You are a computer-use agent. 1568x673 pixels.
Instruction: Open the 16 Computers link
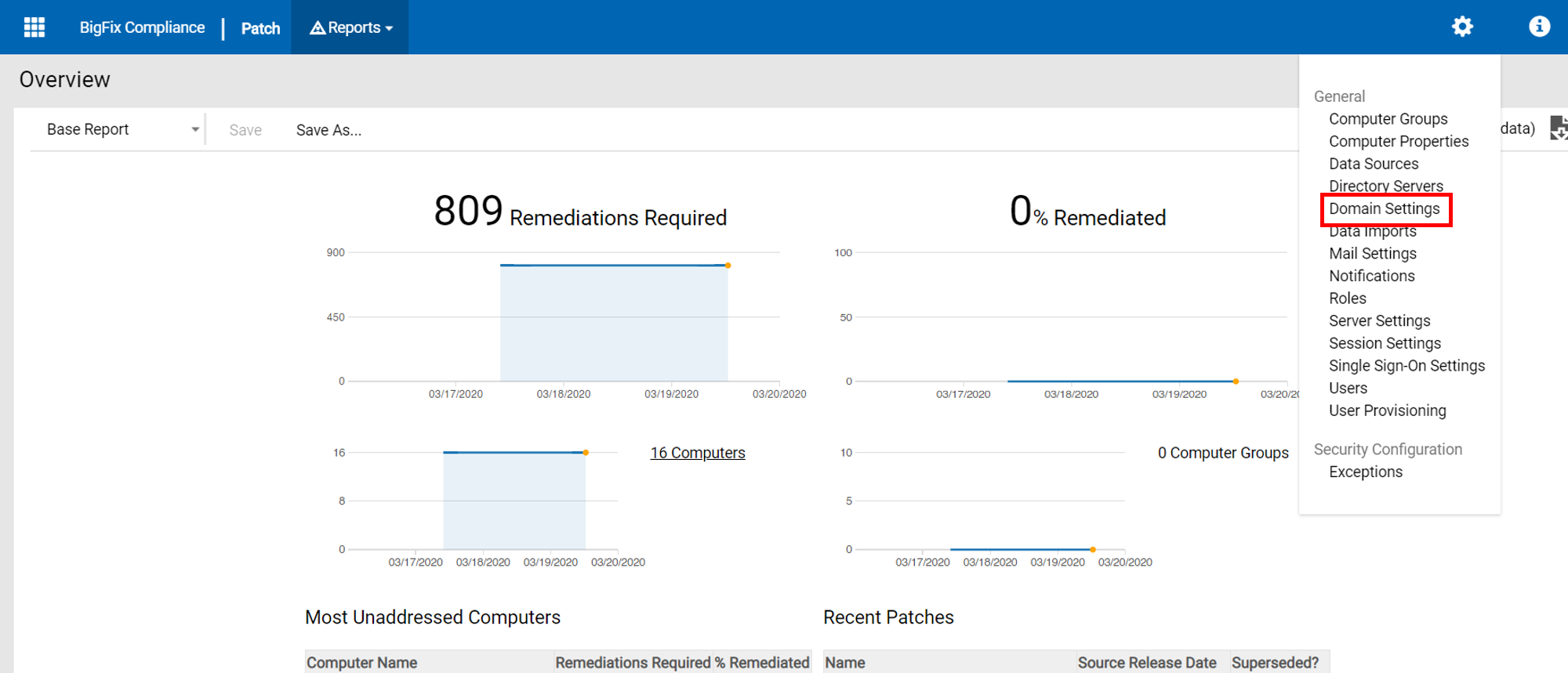pos(697,453)
